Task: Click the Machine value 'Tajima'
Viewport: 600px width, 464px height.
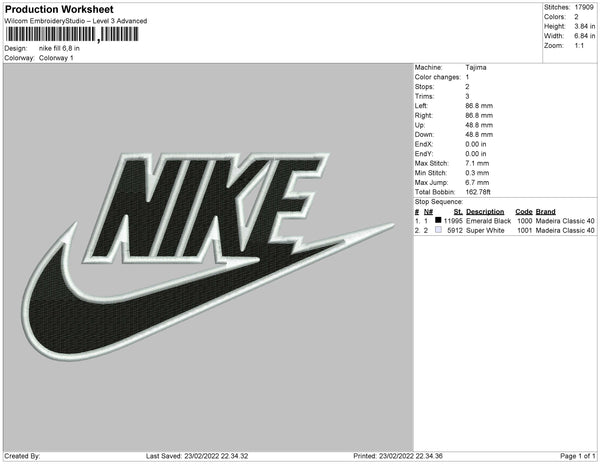Action: tap(476, 67)
